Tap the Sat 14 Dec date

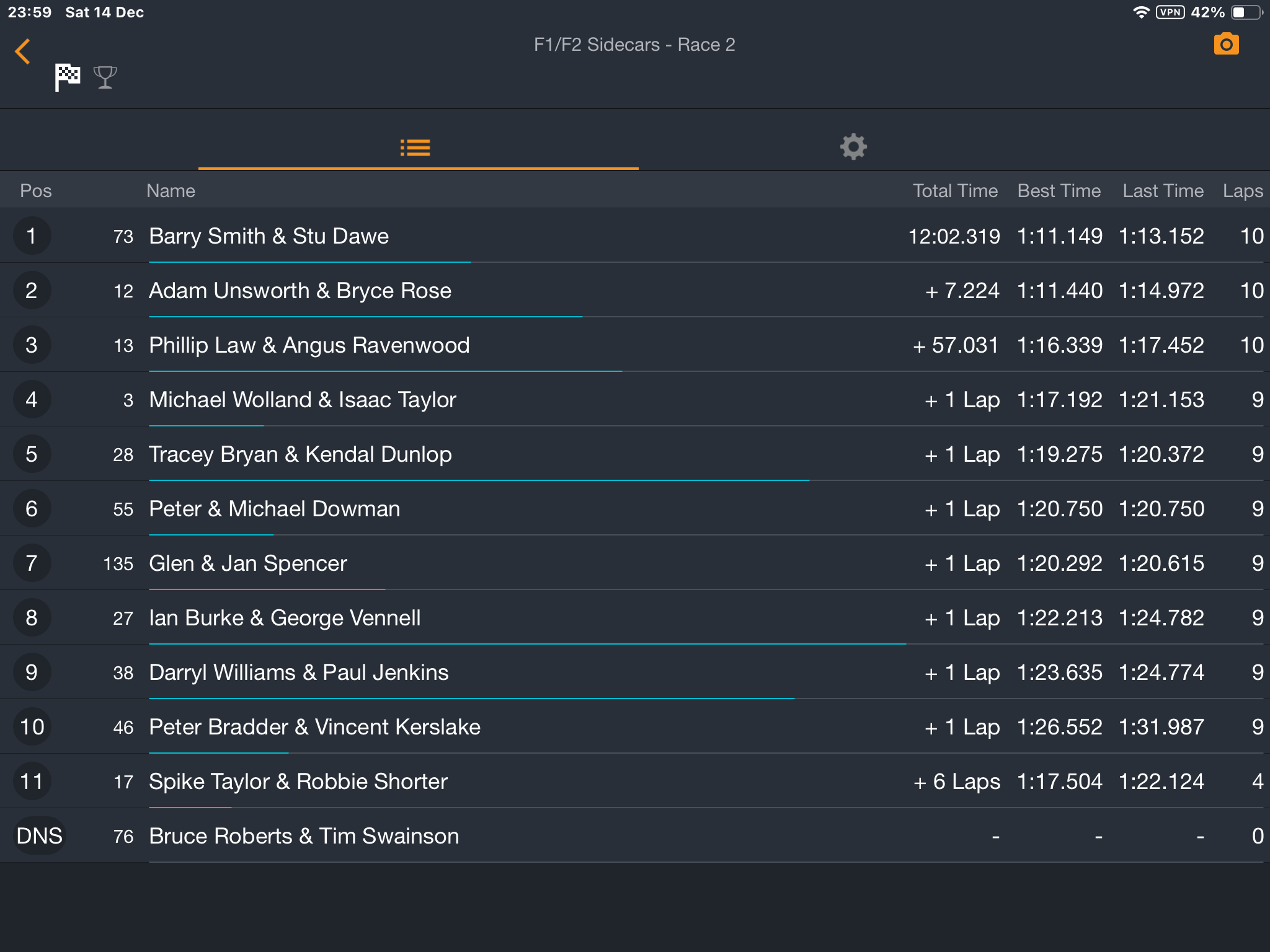105,12
